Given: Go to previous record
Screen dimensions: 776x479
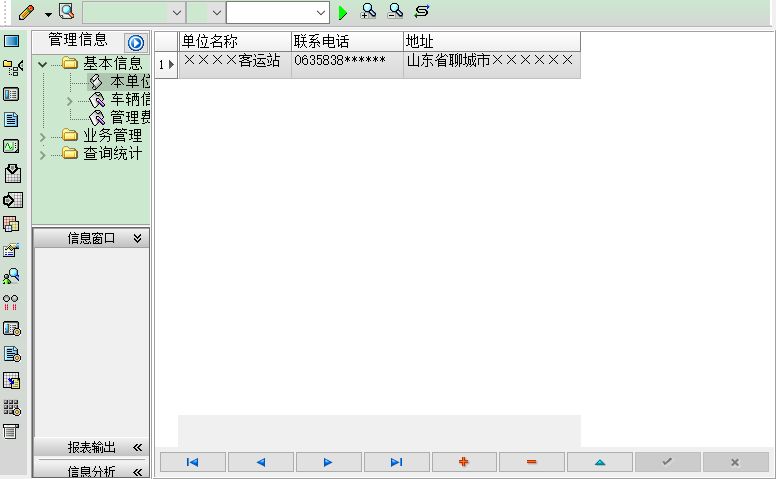Looking at the screenshot, I should (x=261, y=462).
